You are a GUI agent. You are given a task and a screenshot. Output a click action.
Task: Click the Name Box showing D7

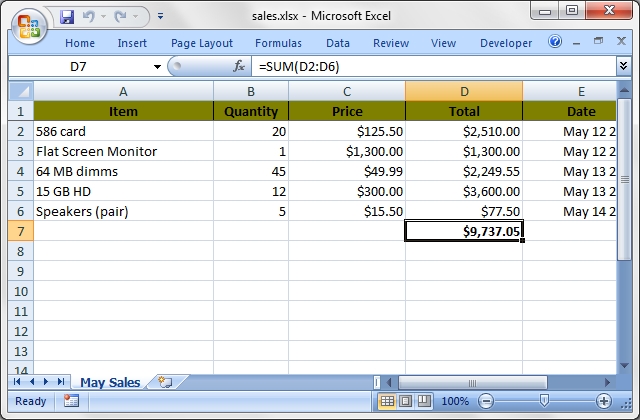tap(78, 66)
